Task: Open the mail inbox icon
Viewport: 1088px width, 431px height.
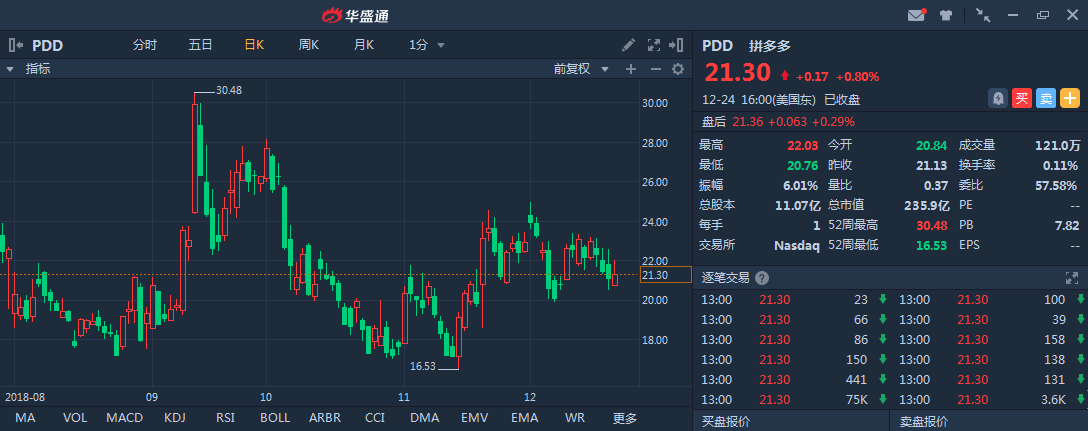Action: (917, 15)
